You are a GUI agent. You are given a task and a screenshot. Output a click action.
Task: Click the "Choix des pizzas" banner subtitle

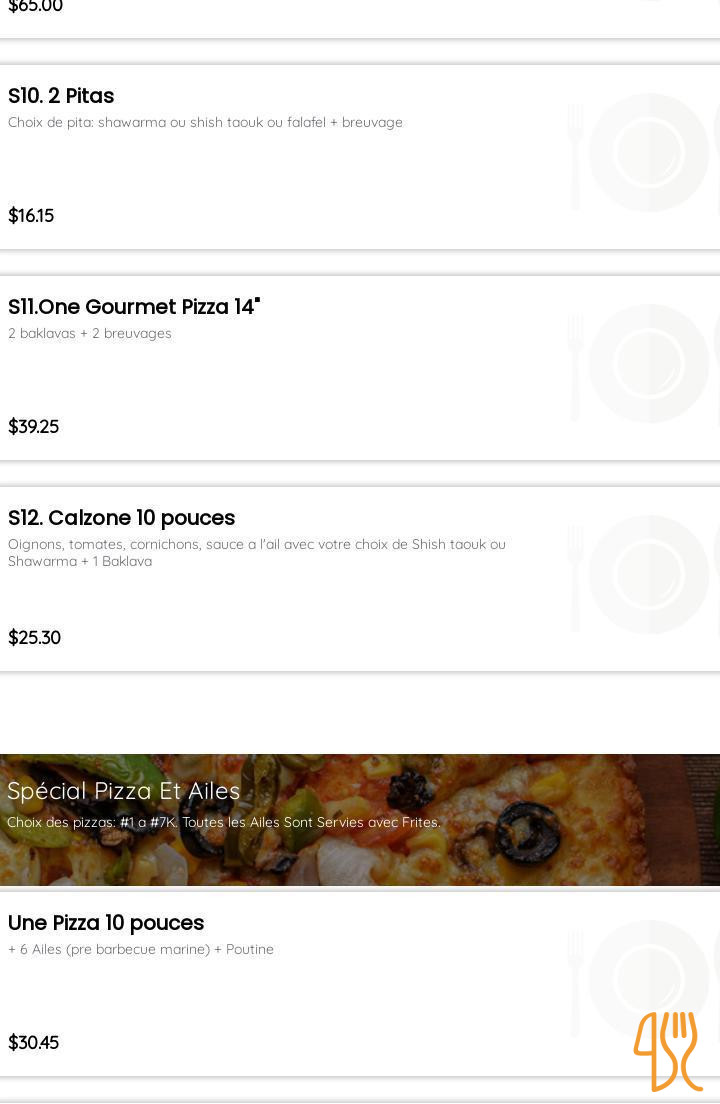(224, 823)
